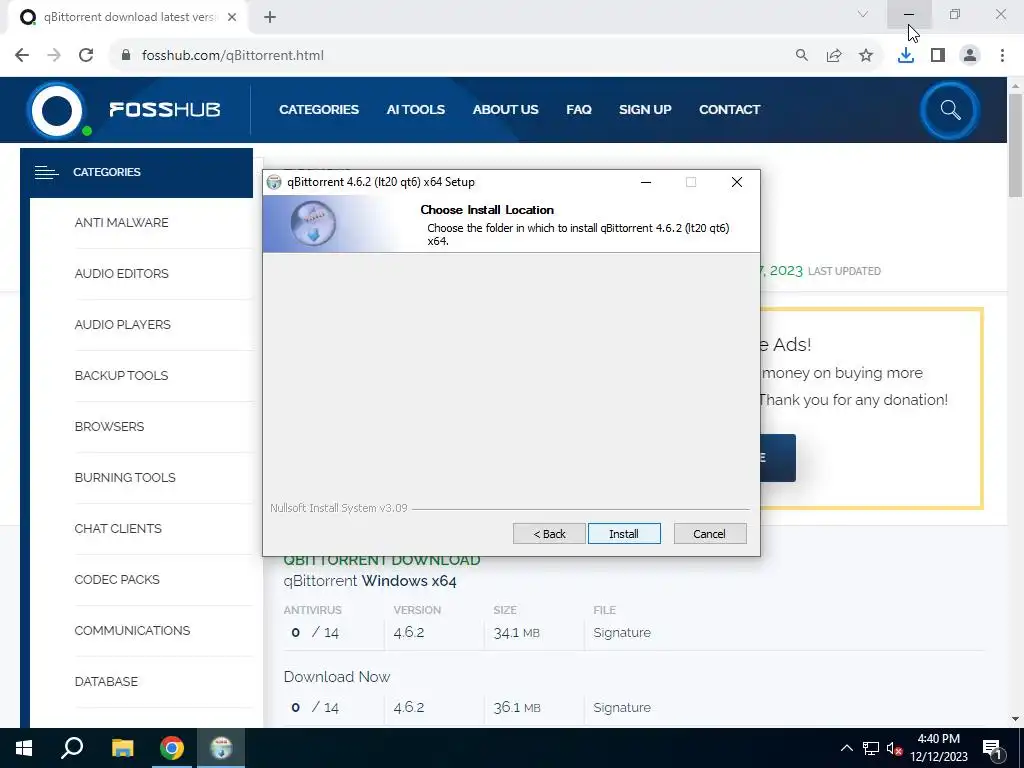Open the AI Tools nav item
Image resolution: width=1024 pixels, height=768 pixels.
click(x=415, y=110)
